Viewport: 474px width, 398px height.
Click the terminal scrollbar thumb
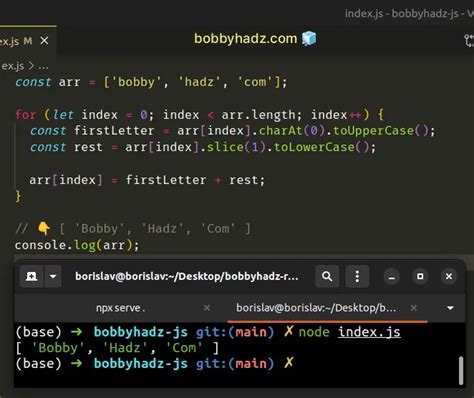click(461, 371)
